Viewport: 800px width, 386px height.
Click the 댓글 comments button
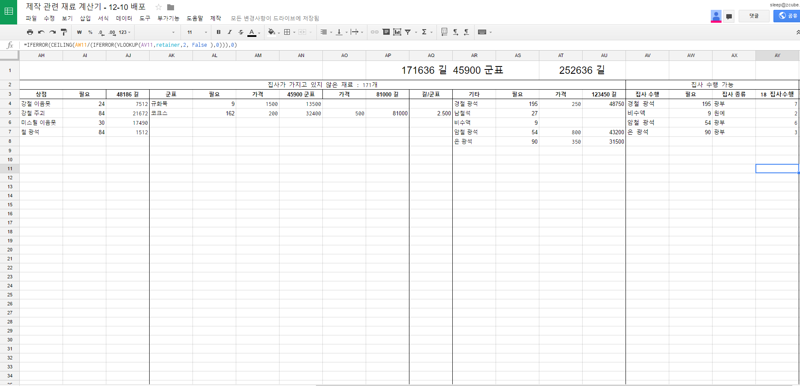tap(754, 16)
